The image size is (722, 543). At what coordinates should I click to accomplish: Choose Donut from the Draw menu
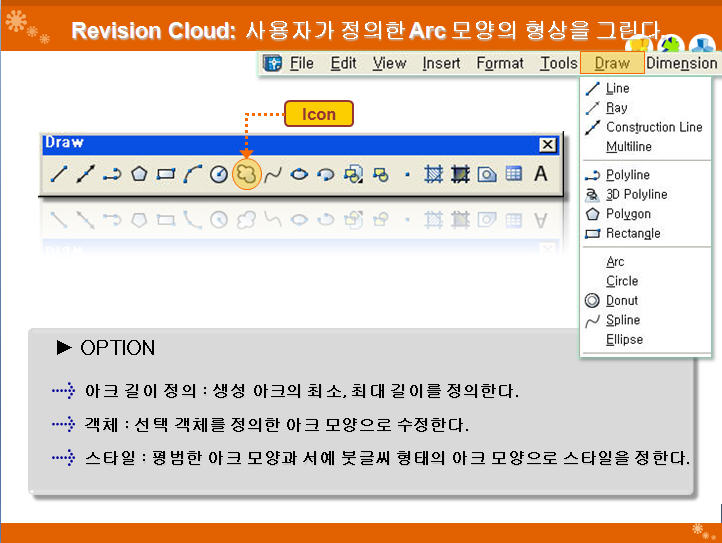[621, 300]
